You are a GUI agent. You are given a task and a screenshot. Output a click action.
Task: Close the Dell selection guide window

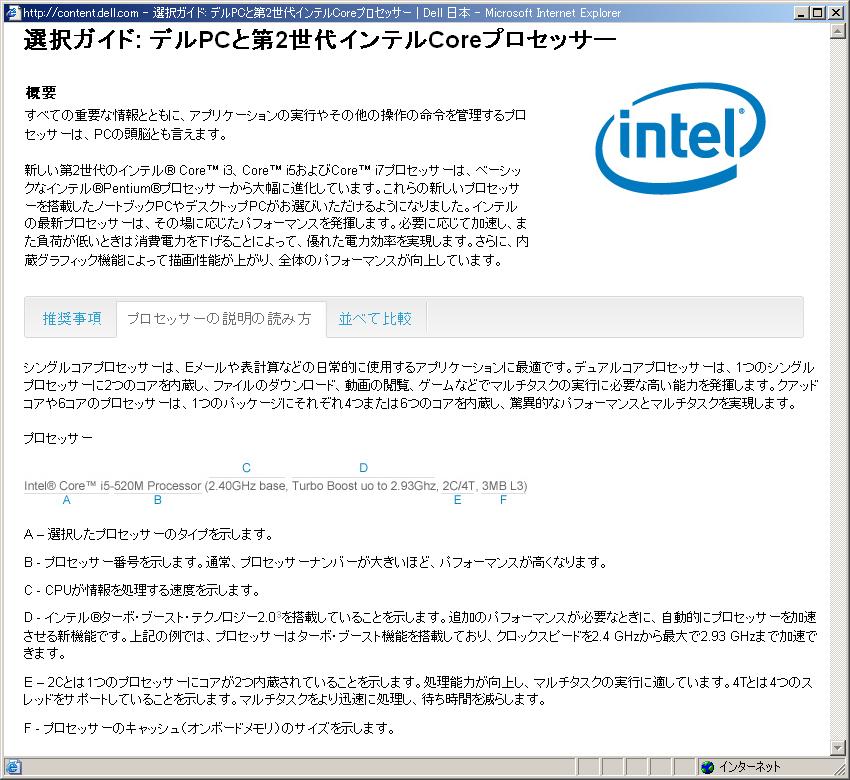coord(836,12)
